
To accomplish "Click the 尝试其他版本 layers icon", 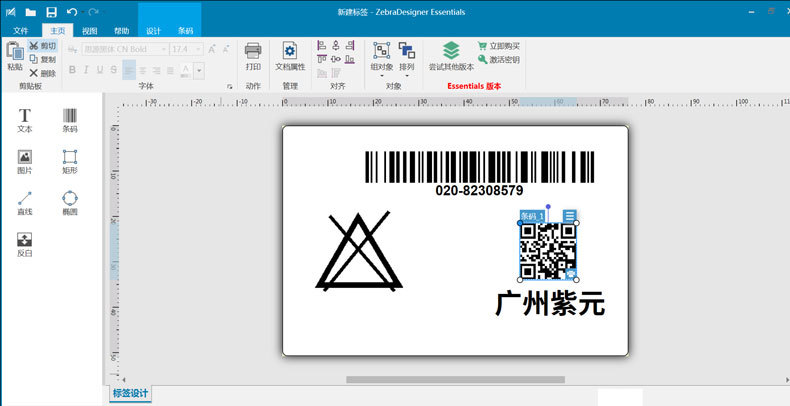I will (451, 50).
